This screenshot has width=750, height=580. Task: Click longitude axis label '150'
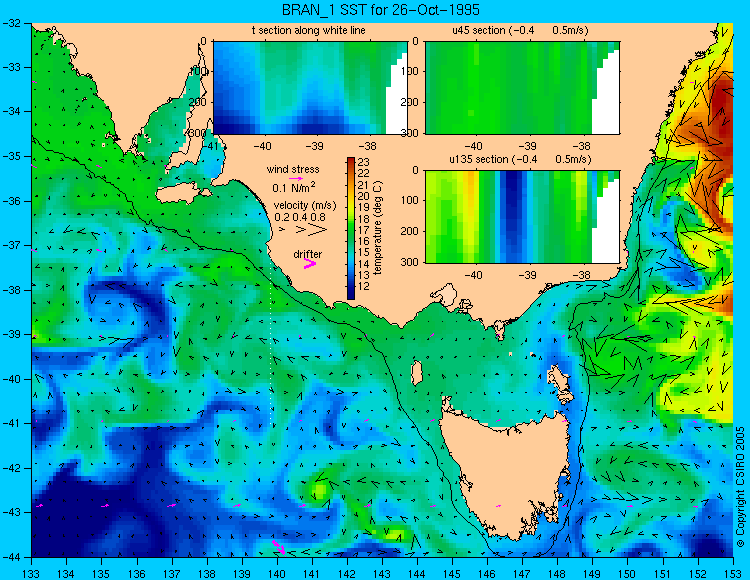[x=628, y=574]
